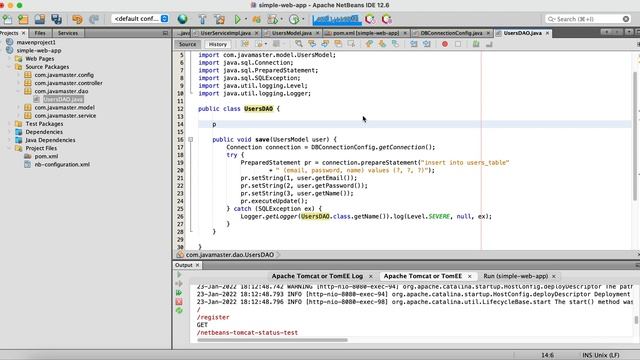Click the Save All toolbar icon
Screen dimensions: 640x360
tap(56, 19)
